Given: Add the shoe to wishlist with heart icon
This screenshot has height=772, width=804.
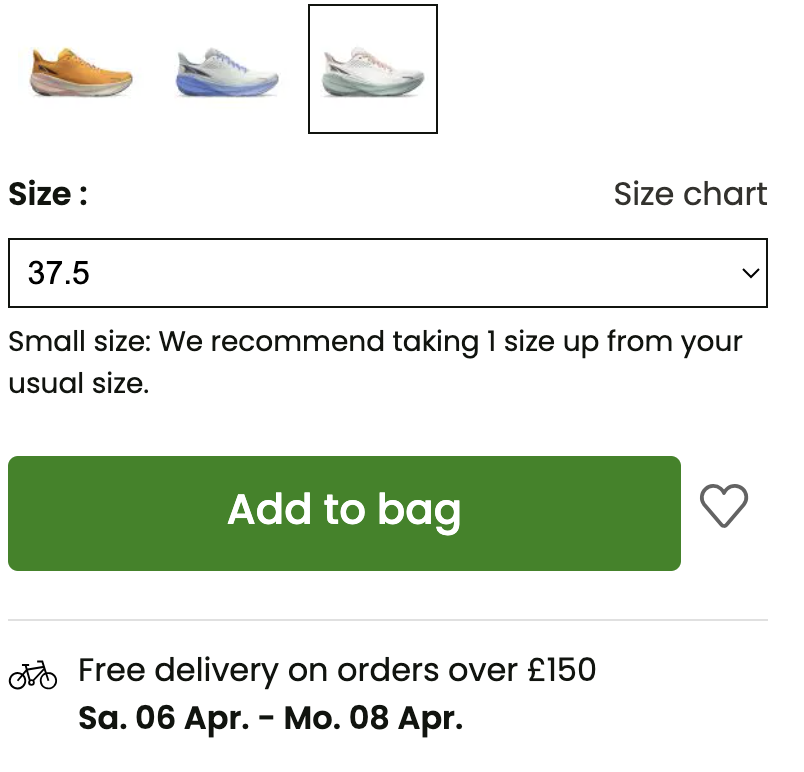Looking at the screenshot, I should pos(723,505).
